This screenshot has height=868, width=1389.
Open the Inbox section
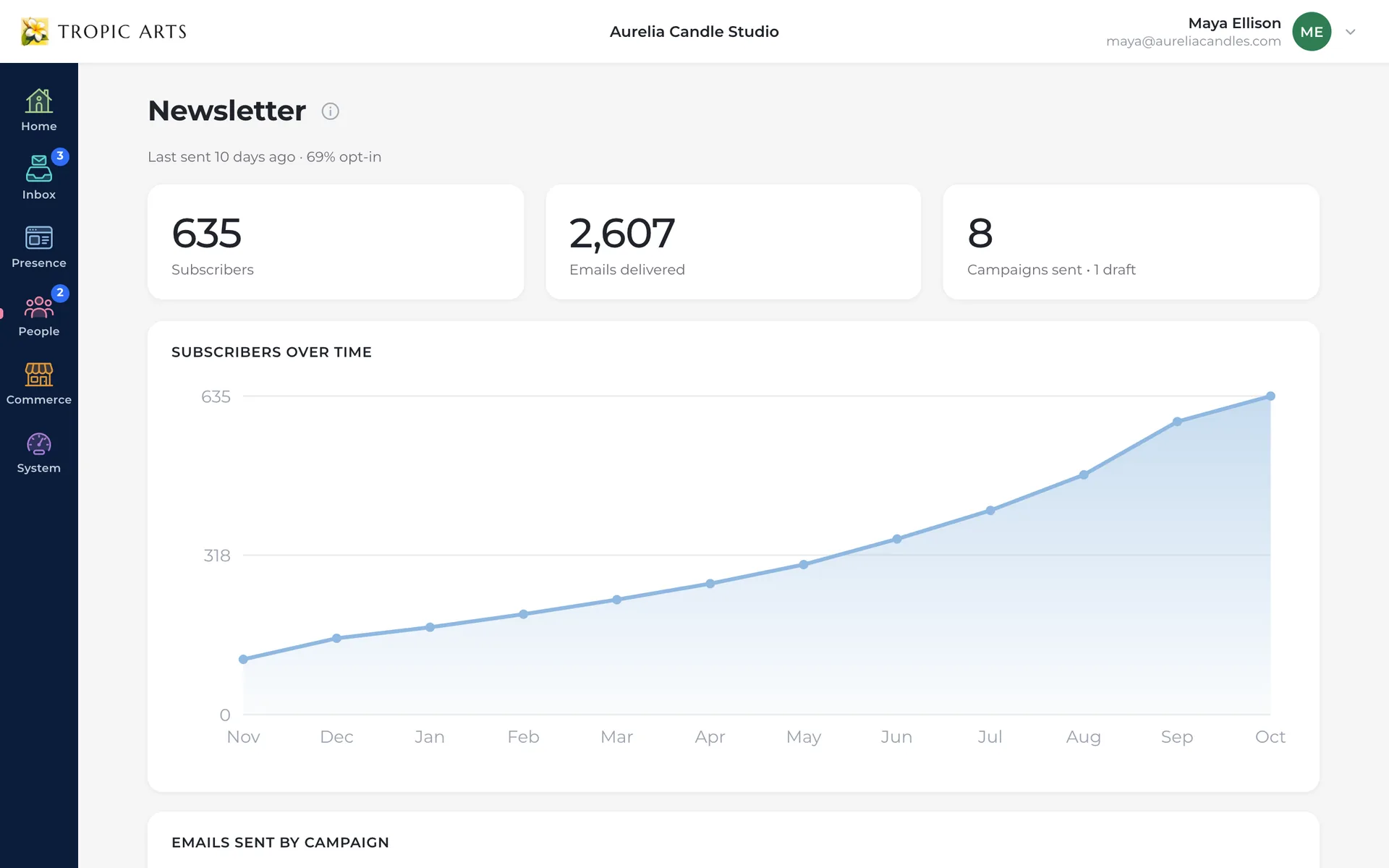tap(39, 178)
